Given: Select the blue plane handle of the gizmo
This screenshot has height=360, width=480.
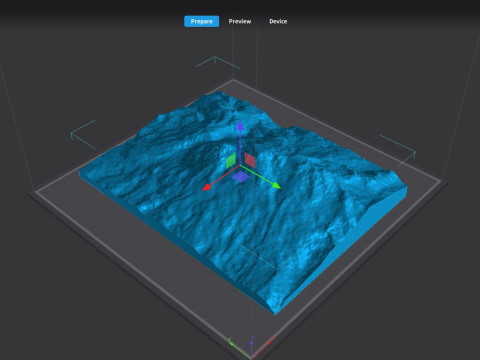Looking at the screenshot, I should pyautogui.click(x=240, y=177).
